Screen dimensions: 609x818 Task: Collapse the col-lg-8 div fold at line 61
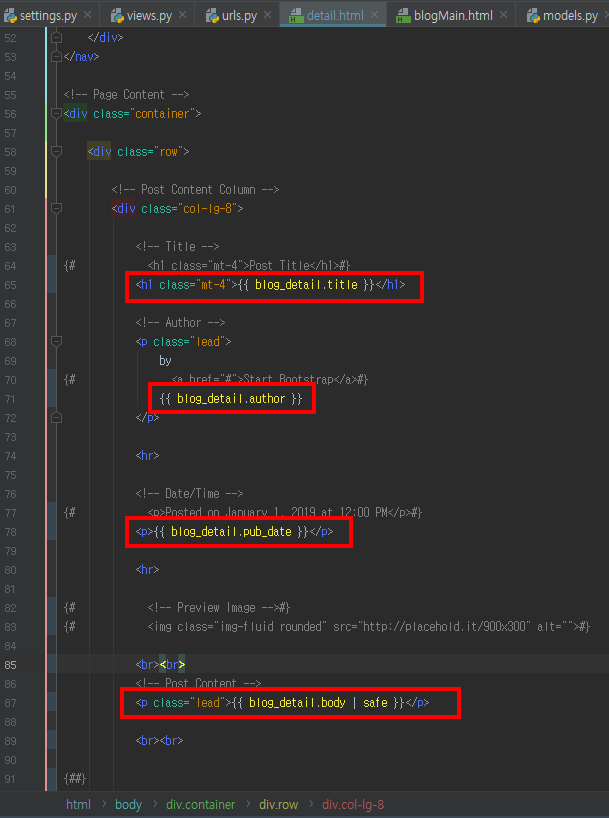coord(57,209)
